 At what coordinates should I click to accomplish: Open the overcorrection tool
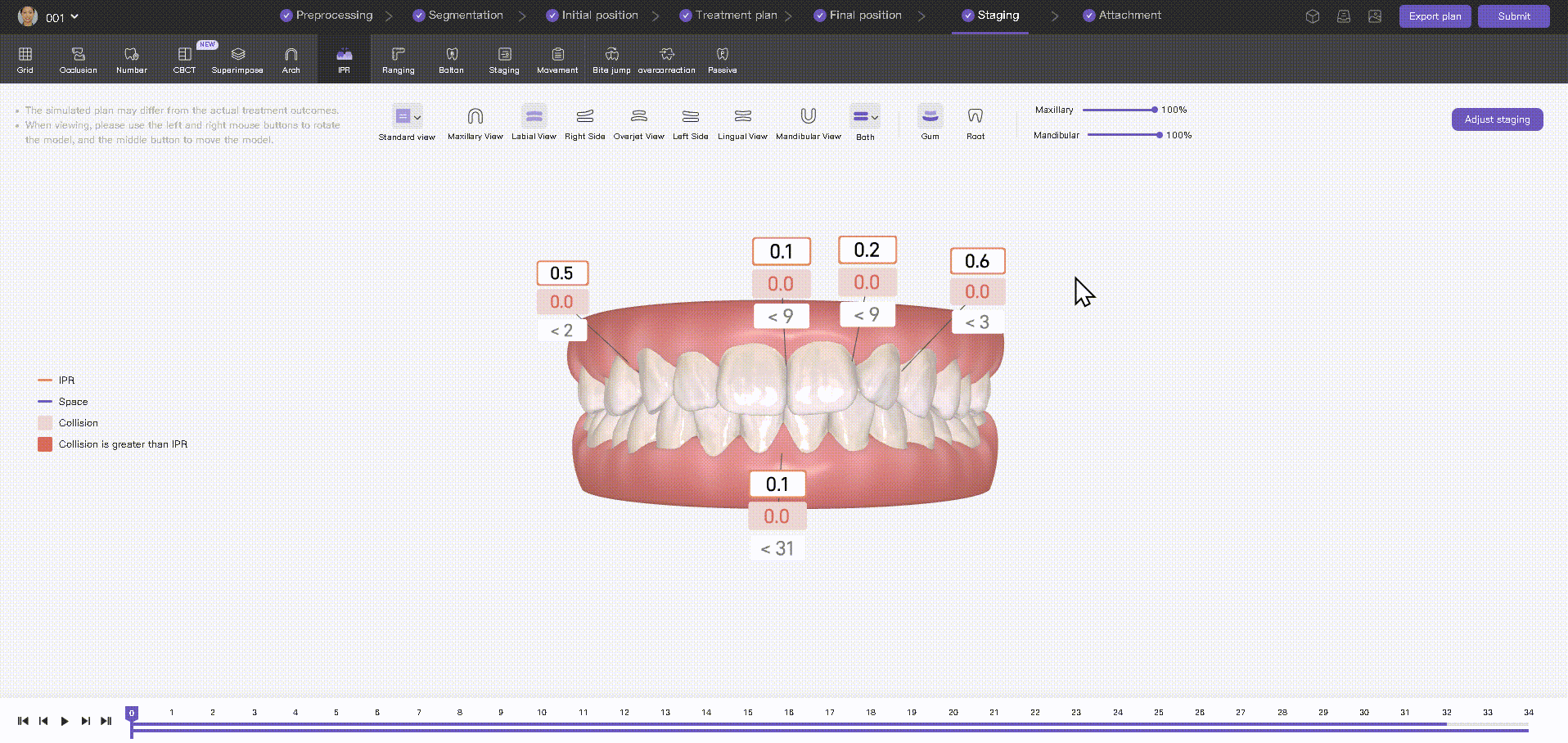point(666,60)
